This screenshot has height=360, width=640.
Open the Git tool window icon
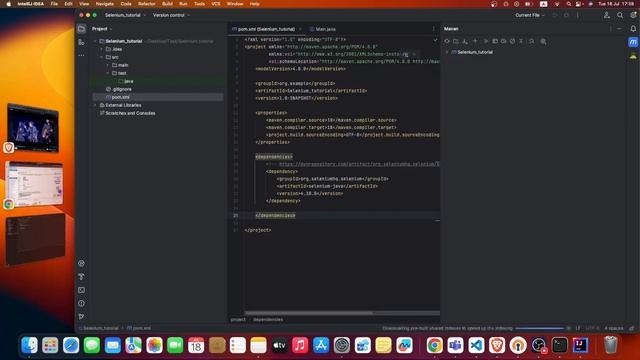pos(82,316)
